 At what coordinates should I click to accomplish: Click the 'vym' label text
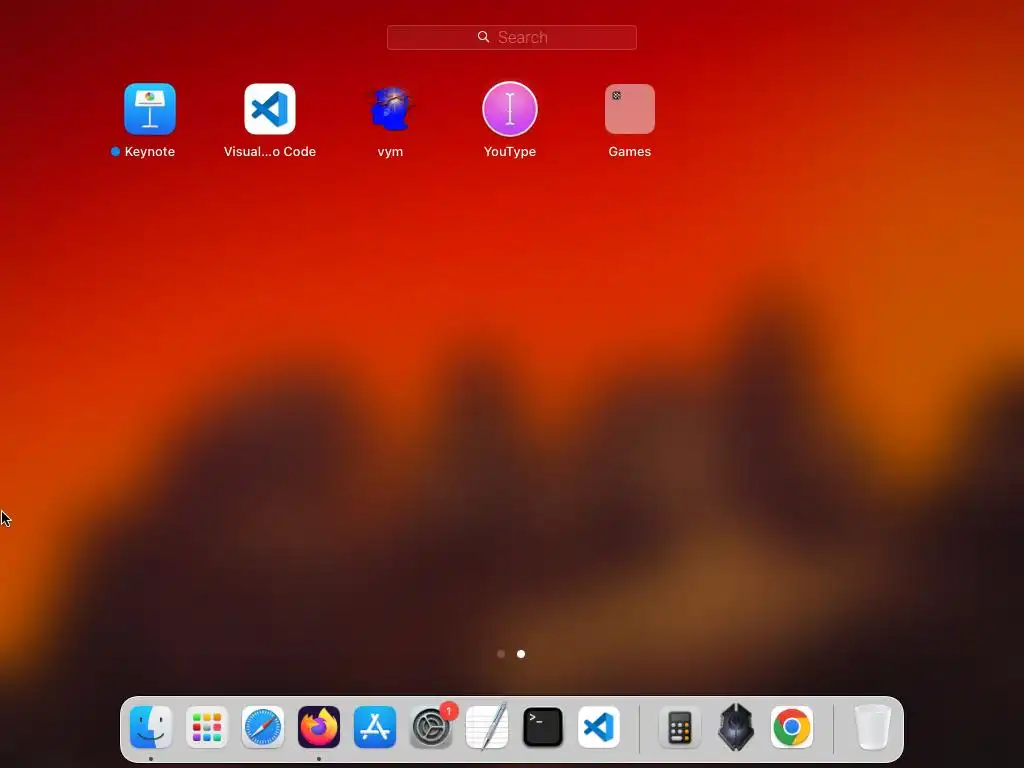pyautogui.click(x=390, y=152)
